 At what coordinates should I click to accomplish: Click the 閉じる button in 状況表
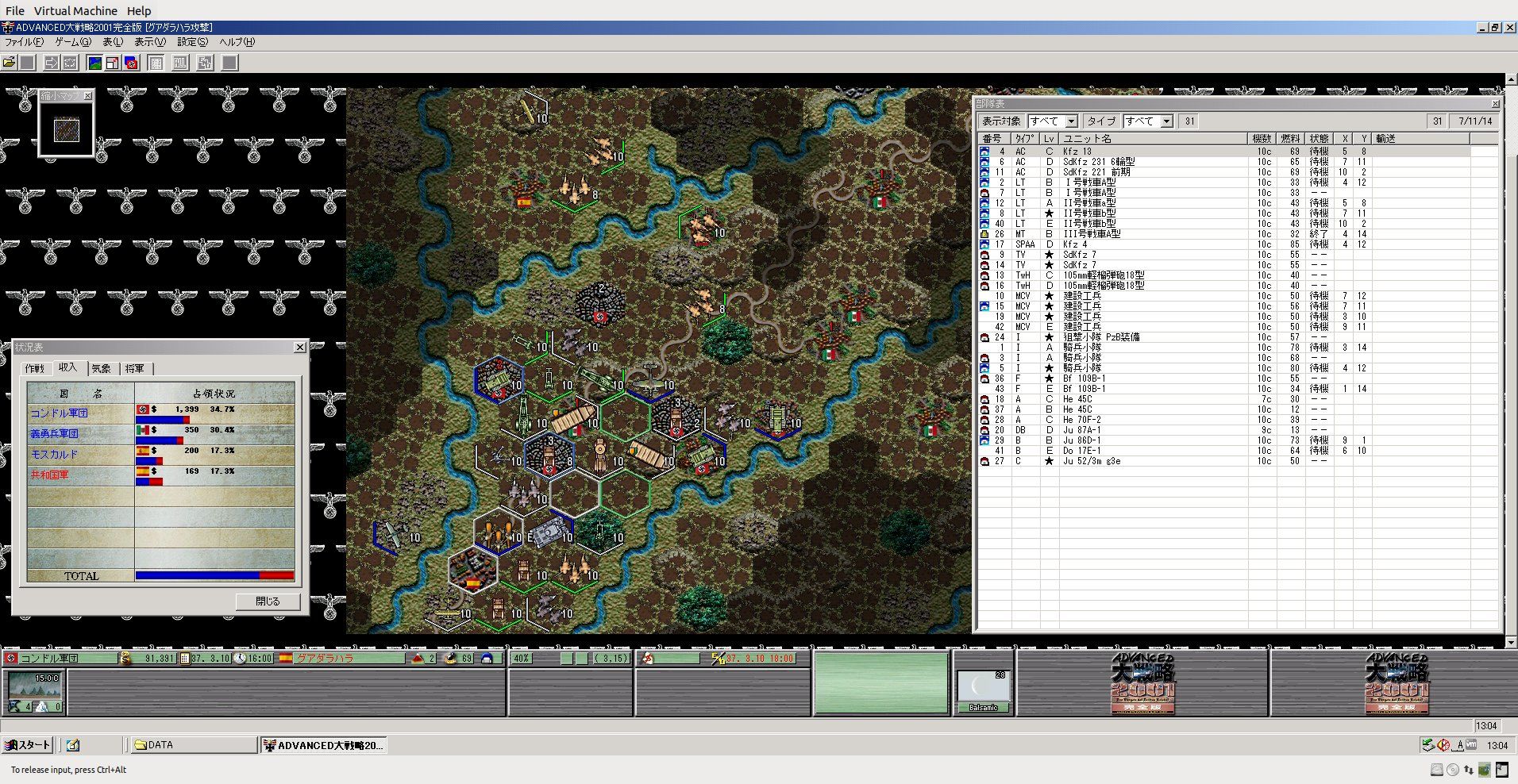268,601
